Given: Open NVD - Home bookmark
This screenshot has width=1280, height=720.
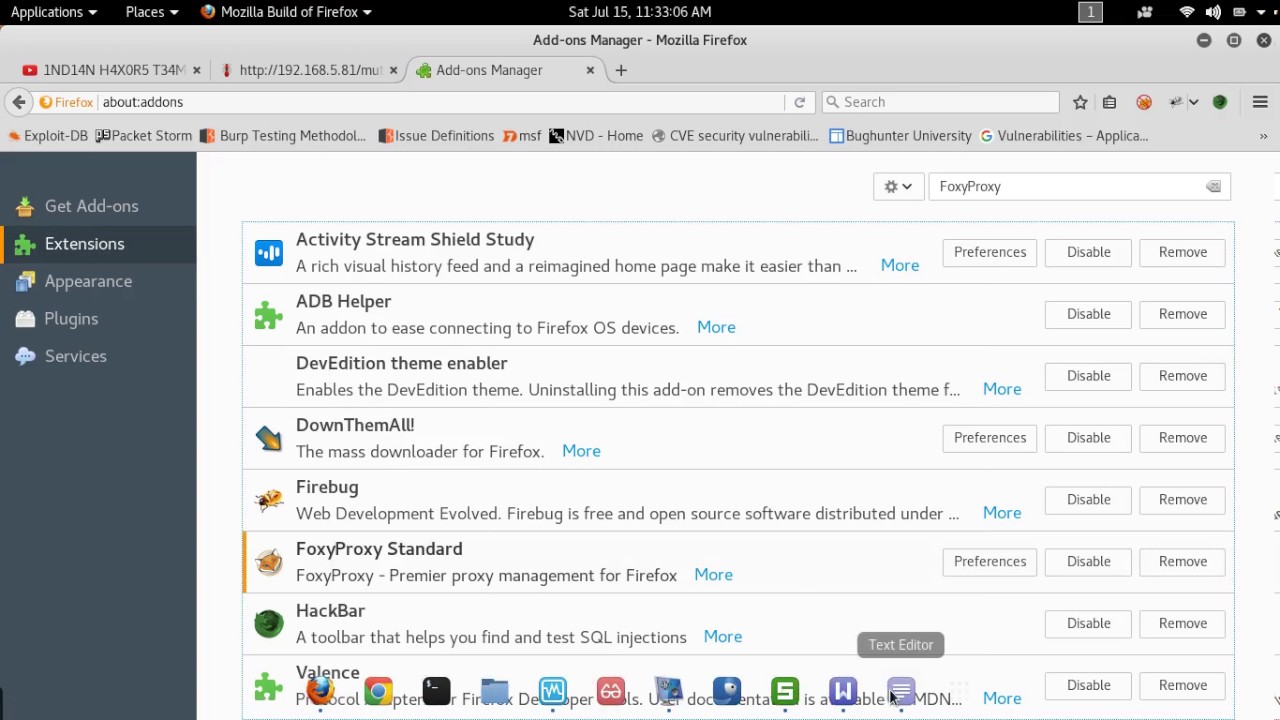Looking at the screenshot, I should click(596, 136).
